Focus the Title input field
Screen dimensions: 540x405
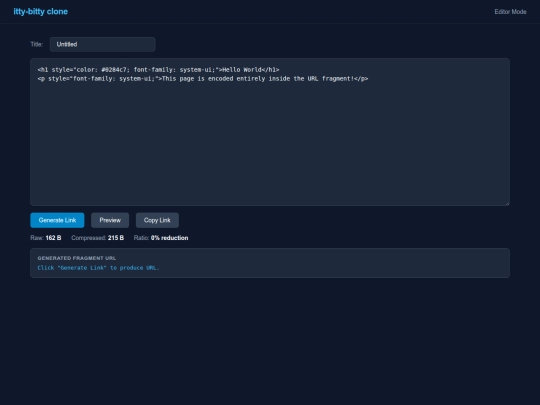click(x=102, y=44)
